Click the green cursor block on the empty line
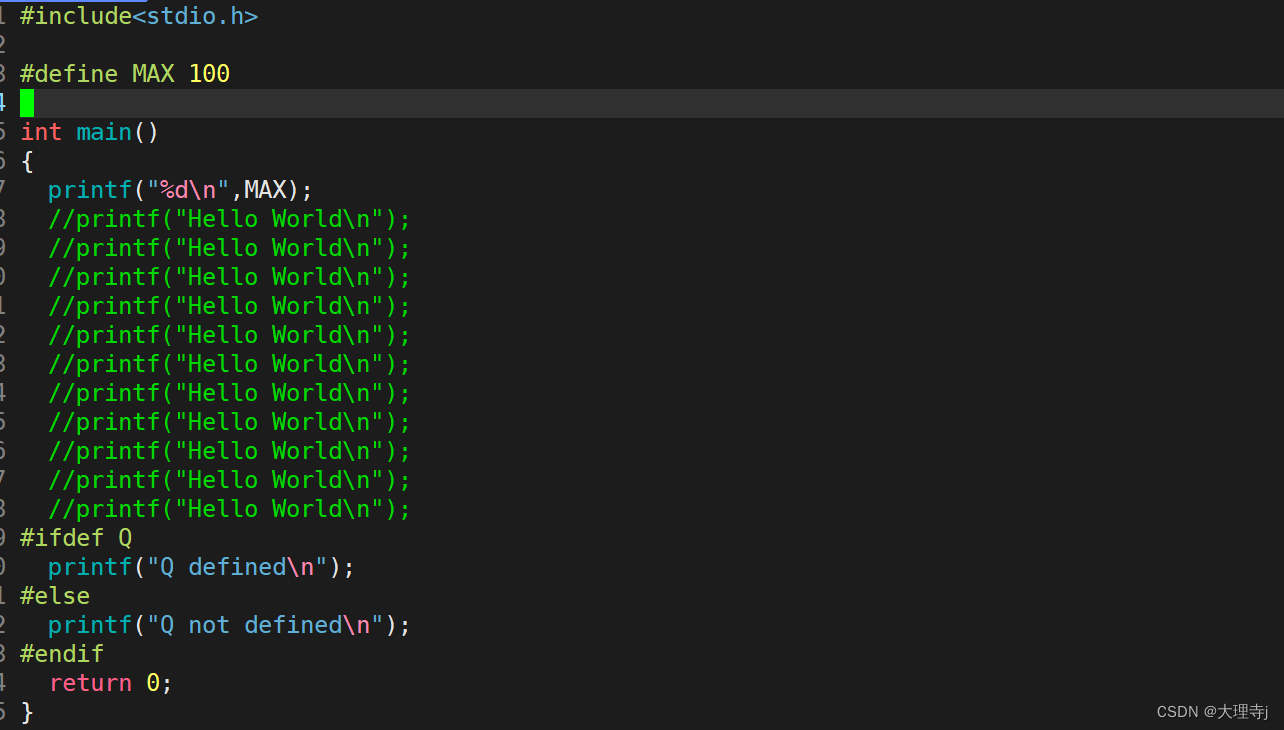Viewport: 1284px width, 730px height. (x=27, y=103)
